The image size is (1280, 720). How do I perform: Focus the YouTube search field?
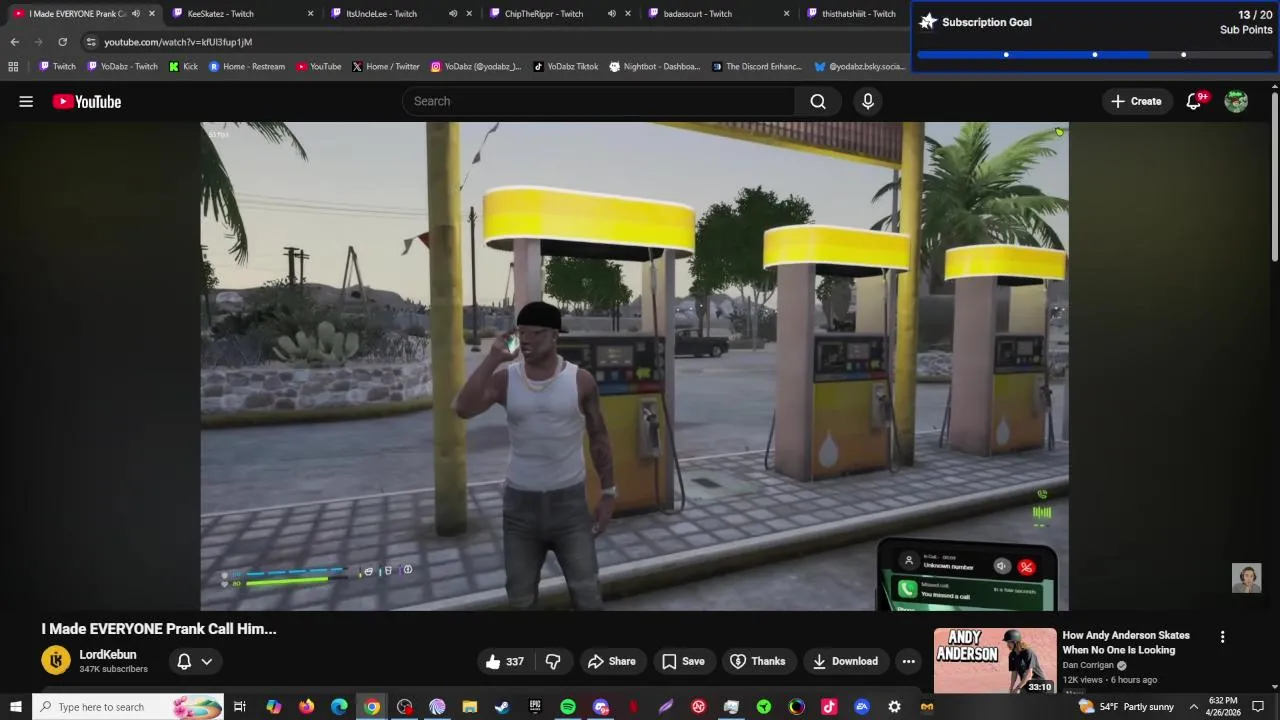click(600, 101)
